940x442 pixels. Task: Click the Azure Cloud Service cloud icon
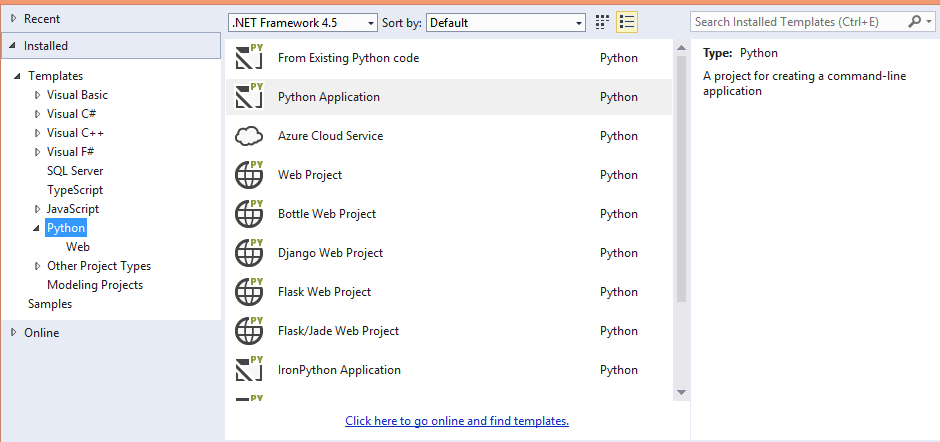coord(249,136)
